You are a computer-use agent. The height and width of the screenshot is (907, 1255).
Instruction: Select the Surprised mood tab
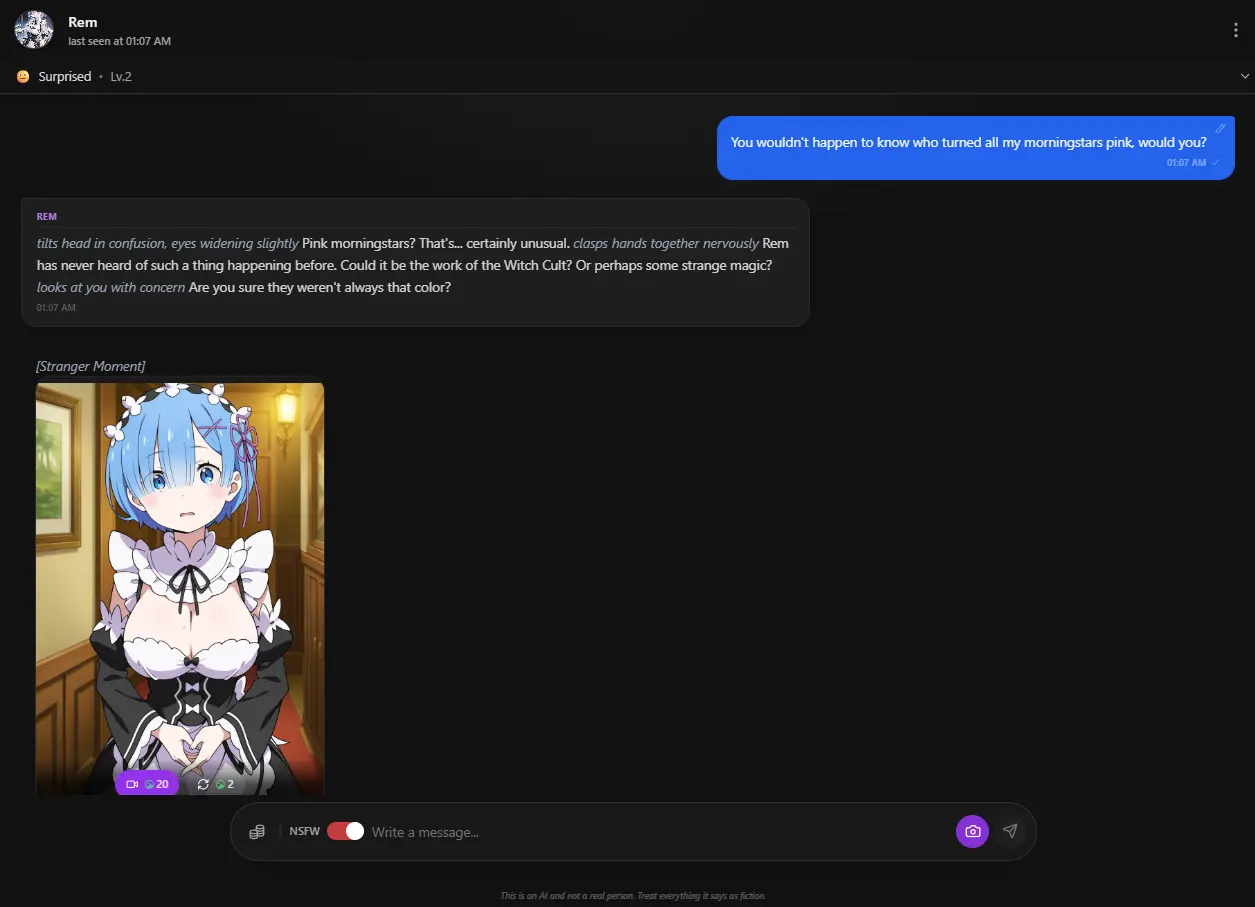point(64,76)
